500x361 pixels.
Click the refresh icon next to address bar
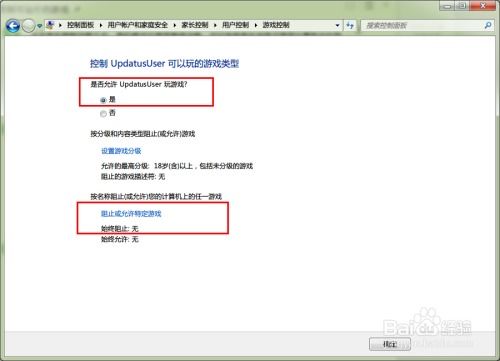(x=350, y=25)
